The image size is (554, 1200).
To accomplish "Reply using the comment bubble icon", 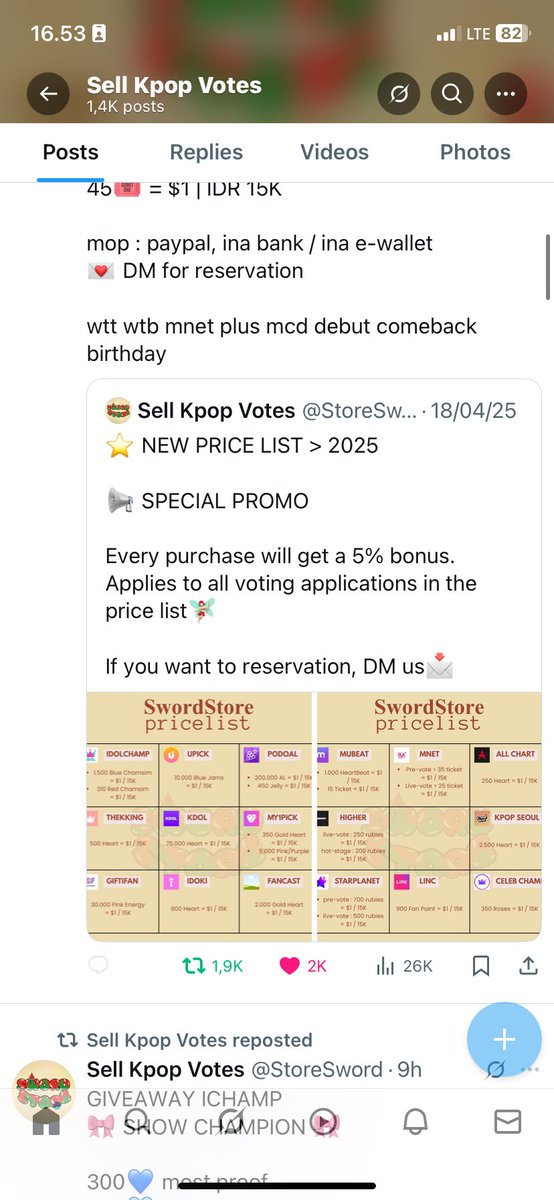I will 98,966.
